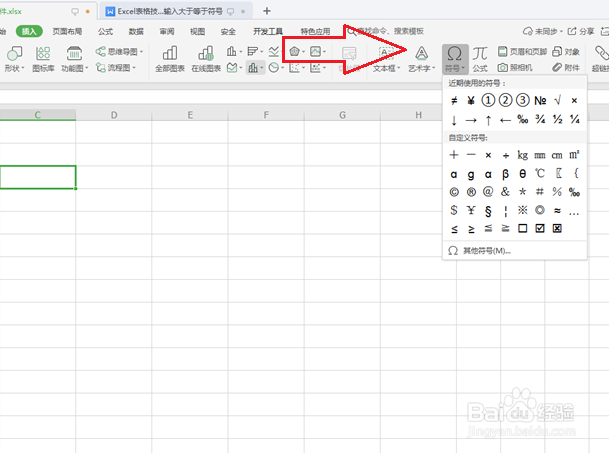This screenshot has width=610, height=453.
Task: Insert the № numero symbol
Action: click(540, 101)
